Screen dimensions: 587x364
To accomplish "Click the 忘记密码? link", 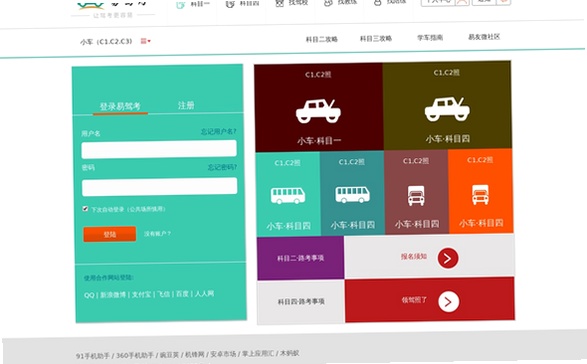I will pos(222,167).
